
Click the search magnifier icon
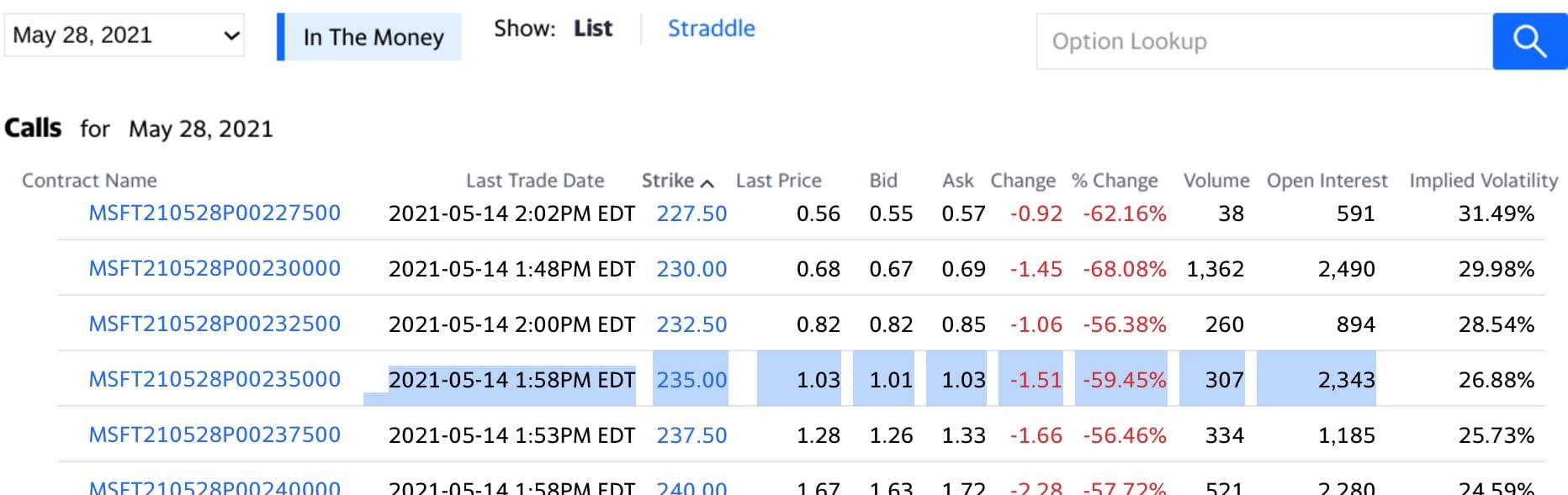tap(1529, 39)
